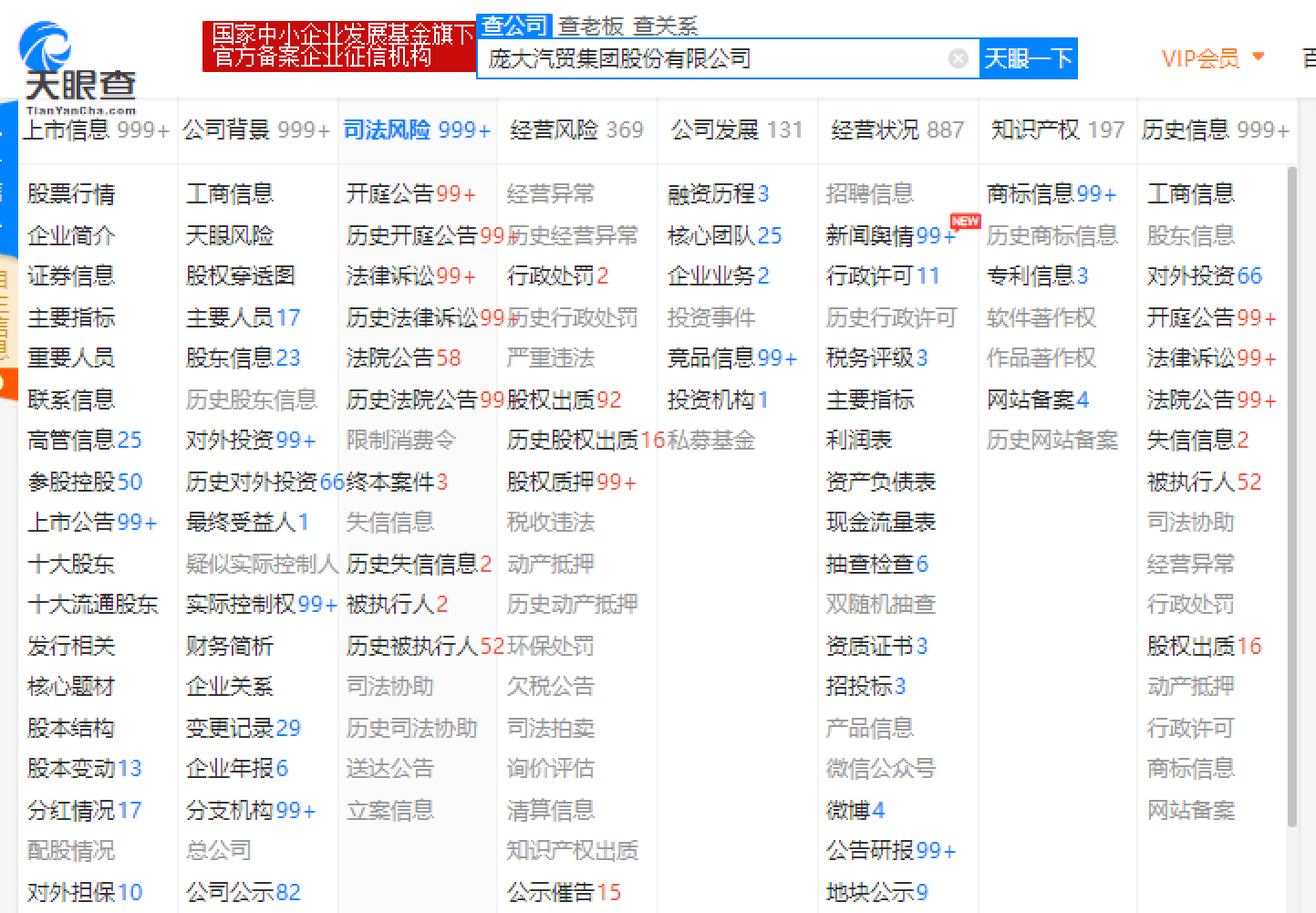Open the 上市信息 category tab
This screenshot has height=913, width=1316.
(96, 130)
